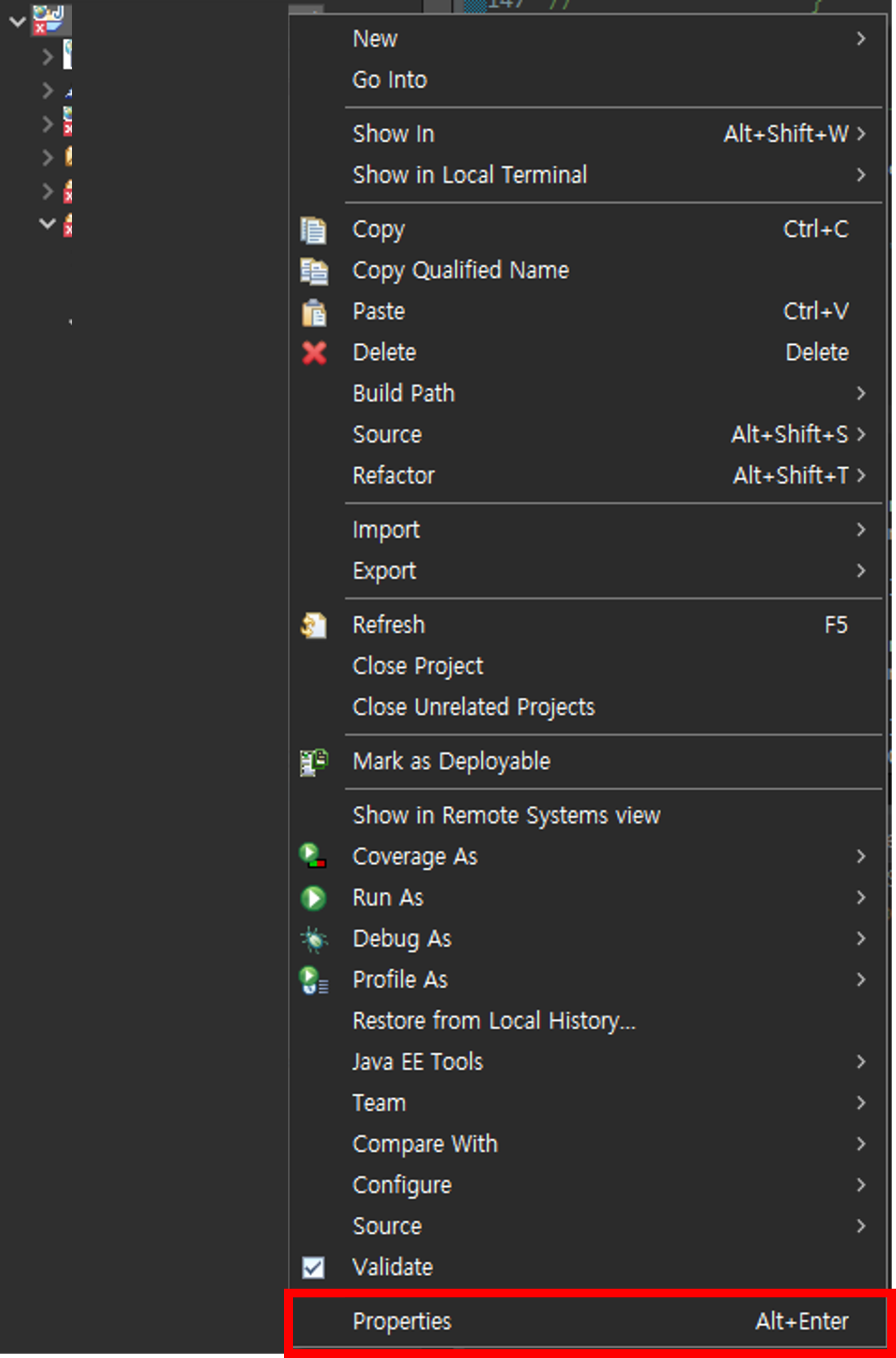
Task: Click the Copy Qualified Name icon
Action: pos(313,271)
